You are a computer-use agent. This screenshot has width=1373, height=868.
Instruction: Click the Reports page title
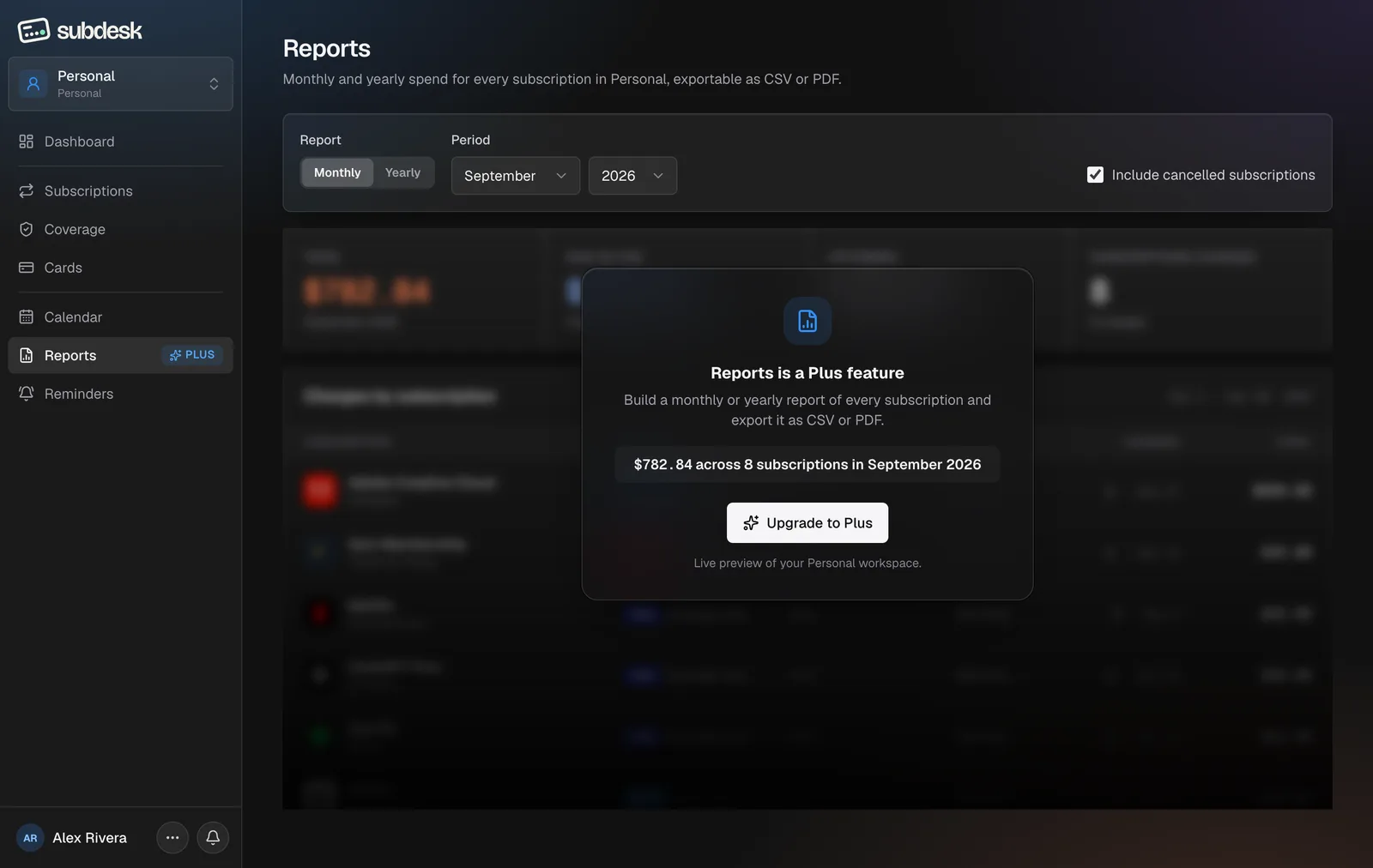[327, 49]
